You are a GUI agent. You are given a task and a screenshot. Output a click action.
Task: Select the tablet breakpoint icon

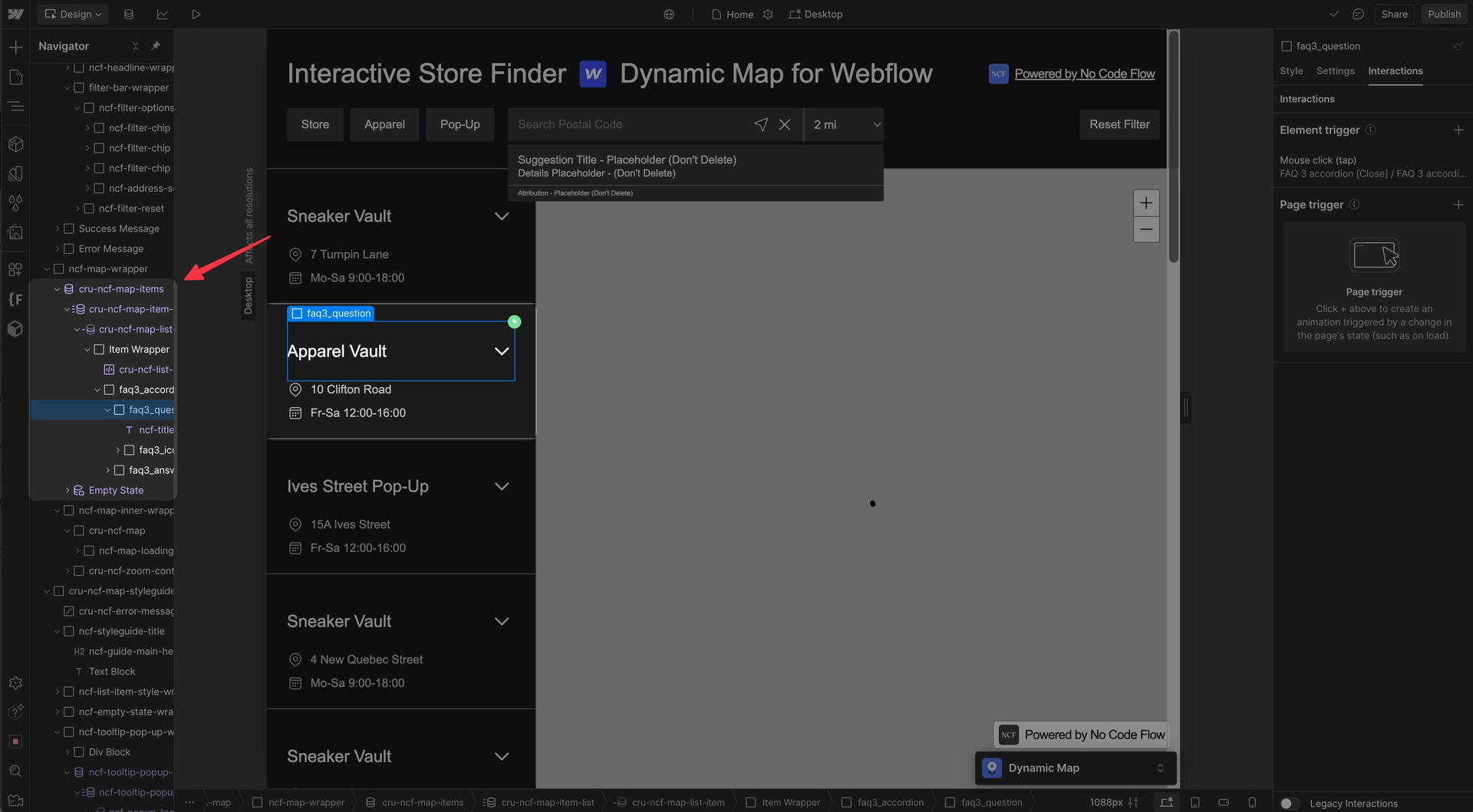pyautogui.click(x=1195, y=802)
